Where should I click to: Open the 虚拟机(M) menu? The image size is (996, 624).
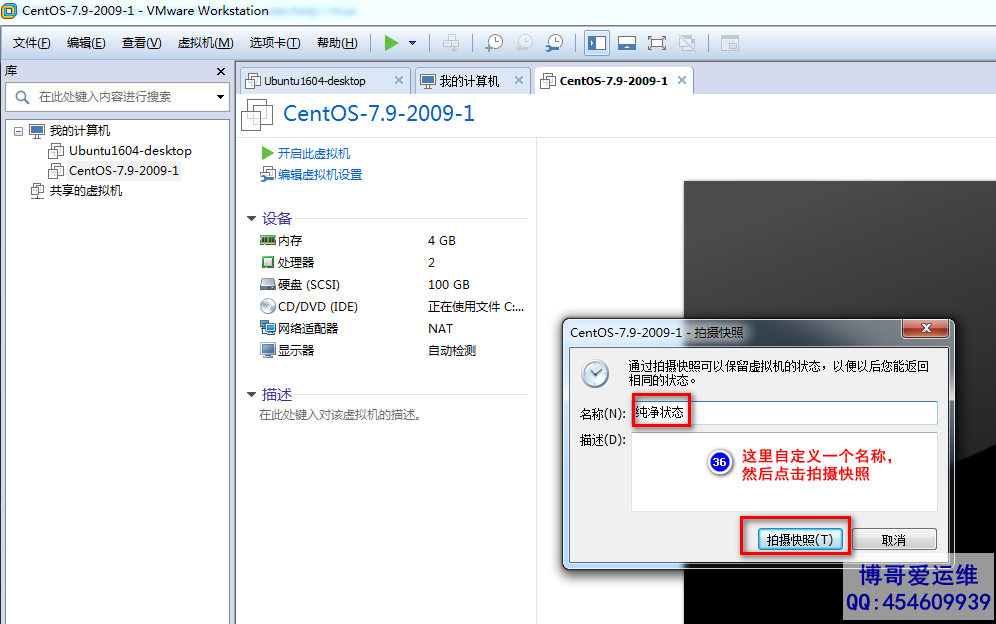click(205, 43)
